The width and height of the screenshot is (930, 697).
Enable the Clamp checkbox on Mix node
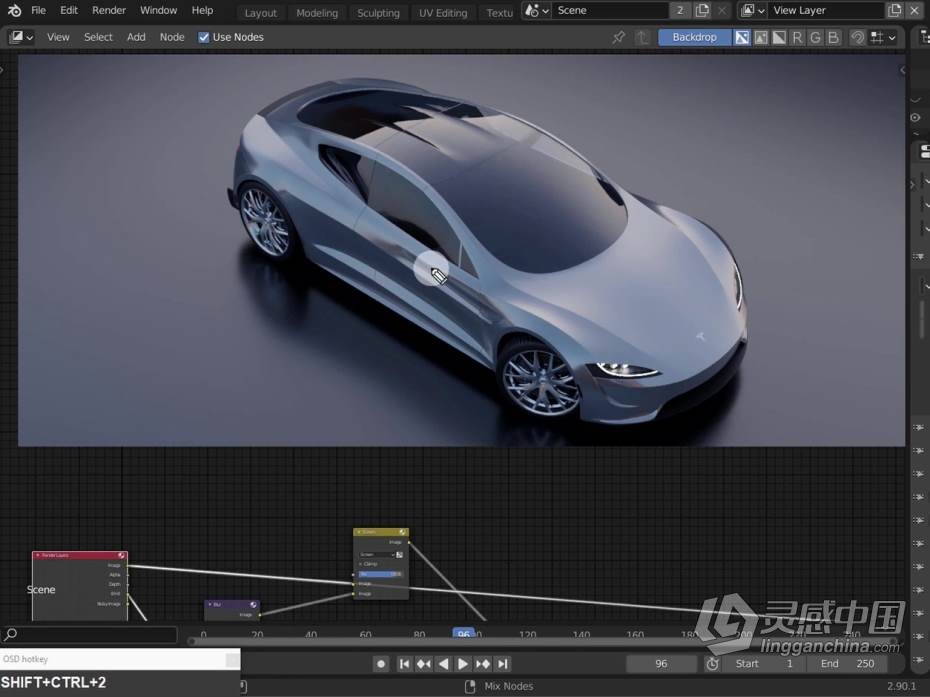tap(361, 564)
